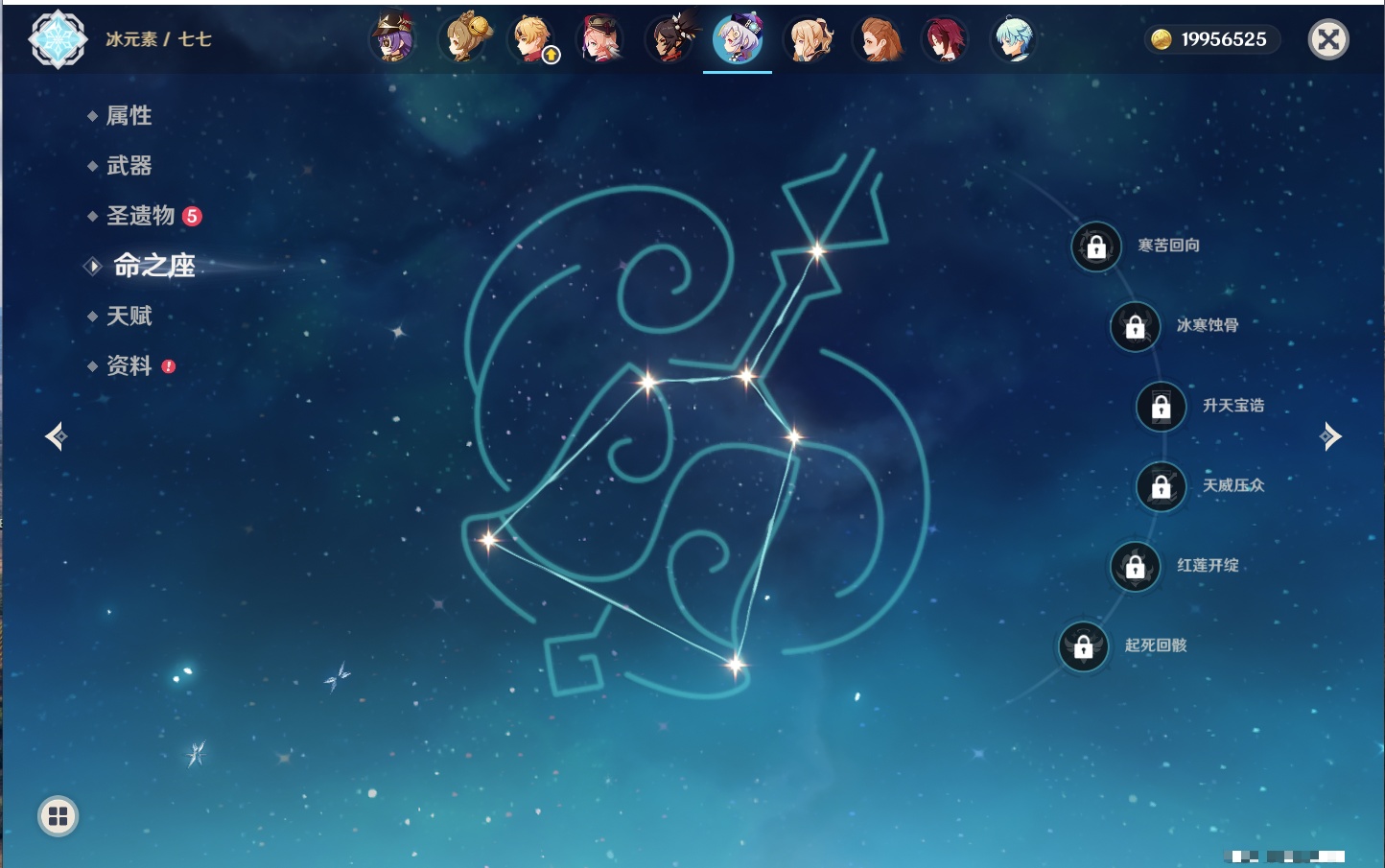
Task: Open the 圣遗物 artifacts menu
Action: tap(140, 216)
